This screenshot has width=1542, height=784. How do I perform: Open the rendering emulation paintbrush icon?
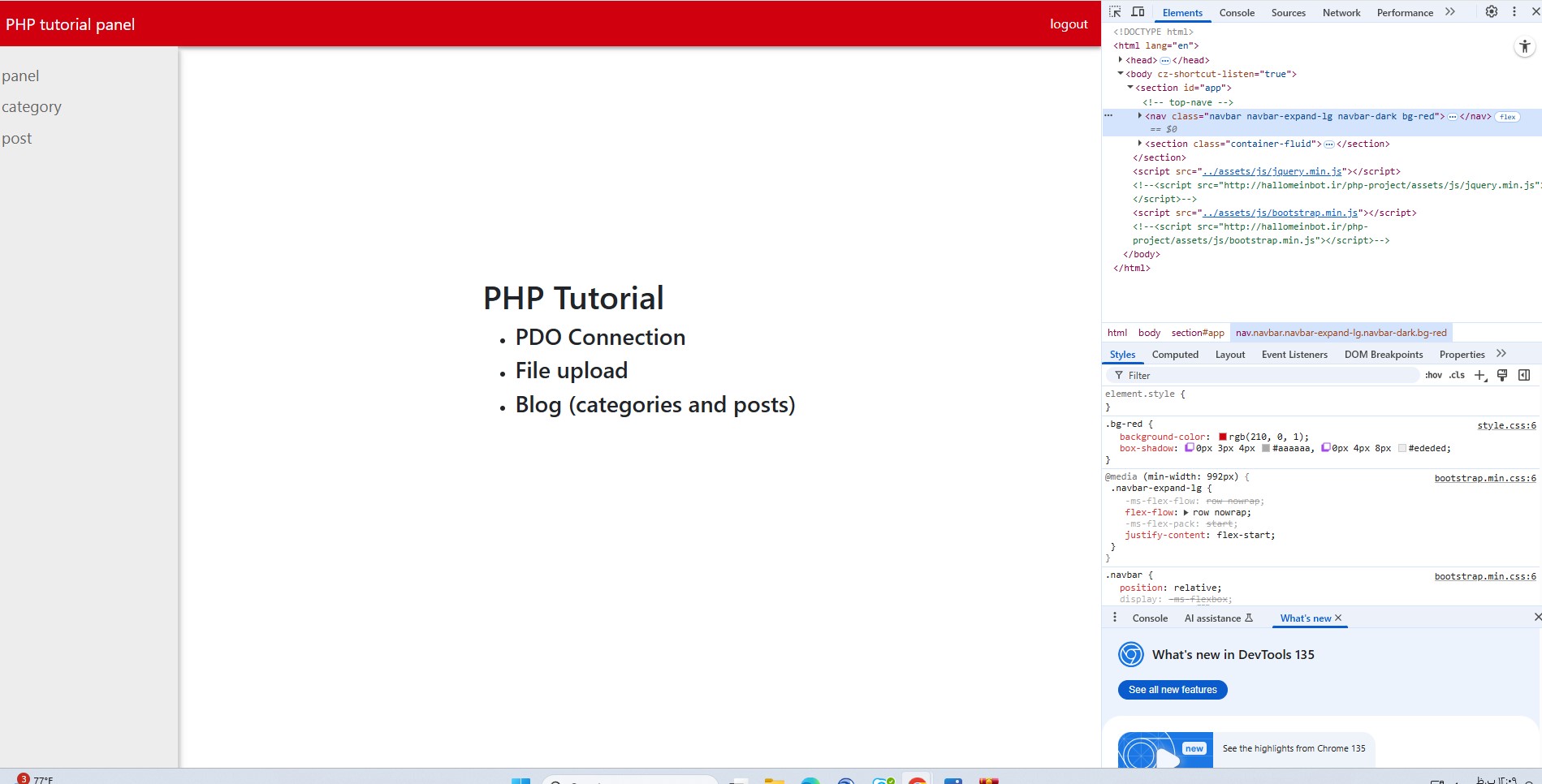pos(1502,375)
